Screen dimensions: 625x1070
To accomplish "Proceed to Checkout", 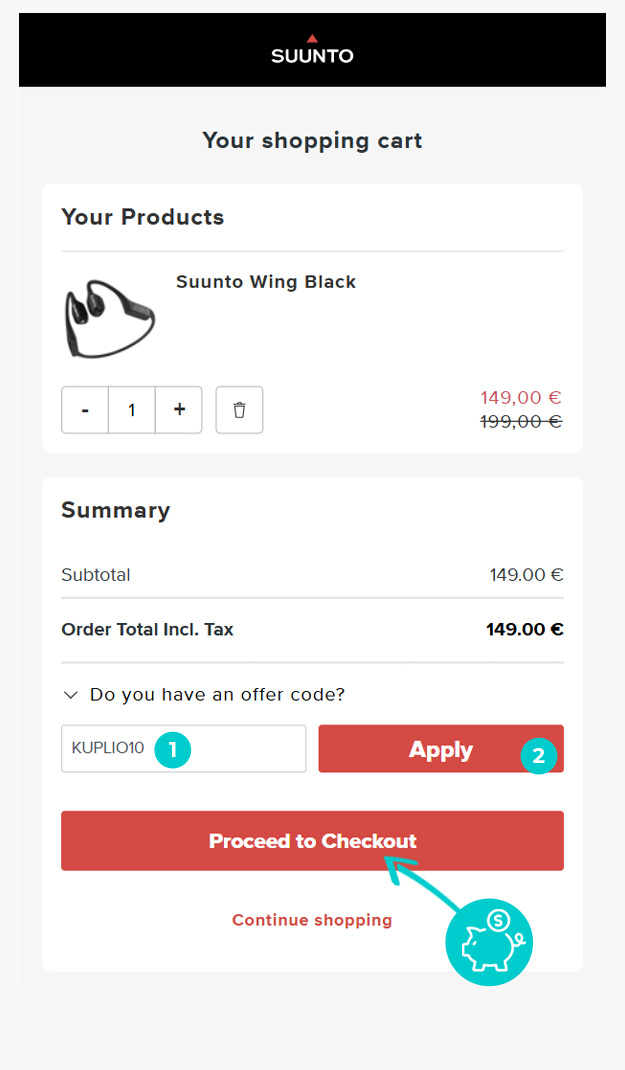I will click(312, 841).
